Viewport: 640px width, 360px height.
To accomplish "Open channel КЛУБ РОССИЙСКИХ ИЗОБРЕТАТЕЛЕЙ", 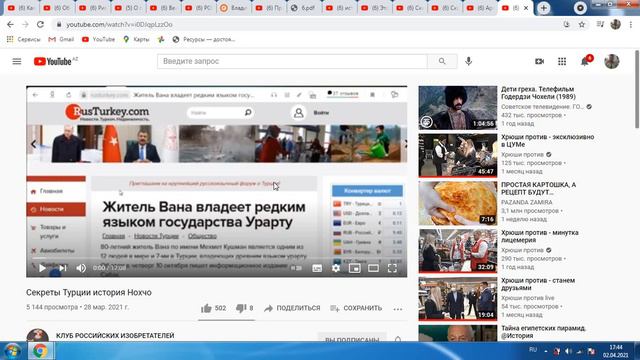I will [115, 336].
